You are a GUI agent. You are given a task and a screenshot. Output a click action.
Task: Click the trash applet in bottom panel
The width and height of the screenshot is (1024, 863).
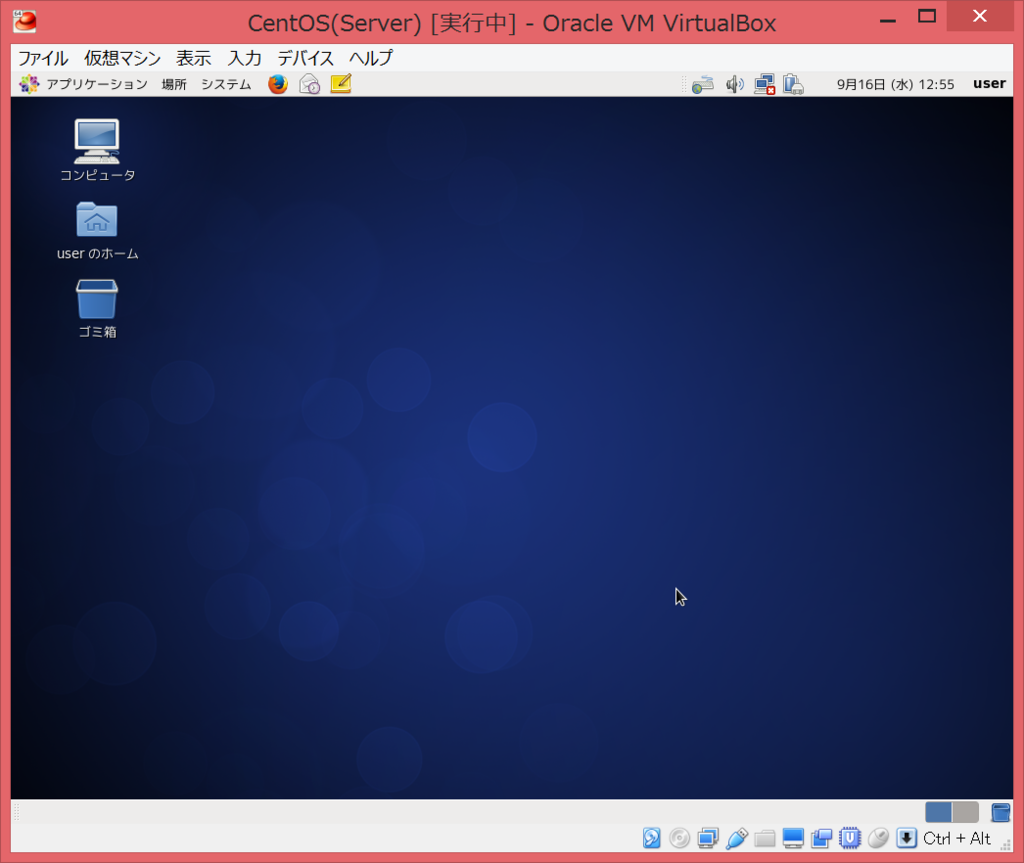tap(1000, 812)
